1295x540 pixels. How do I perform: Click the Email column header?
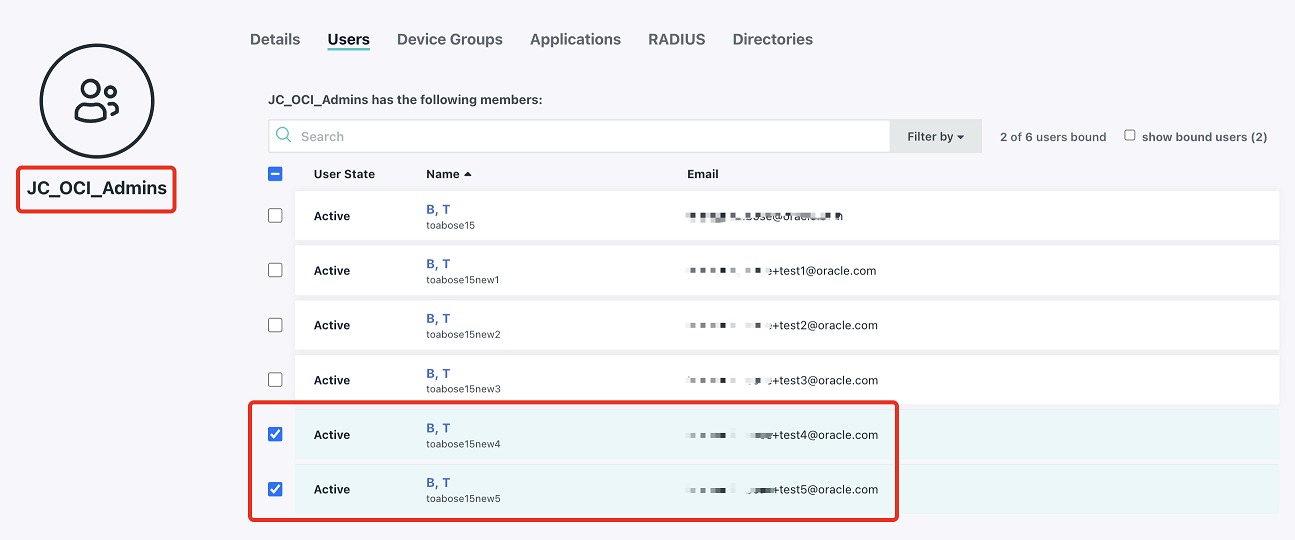click(702, 174)
